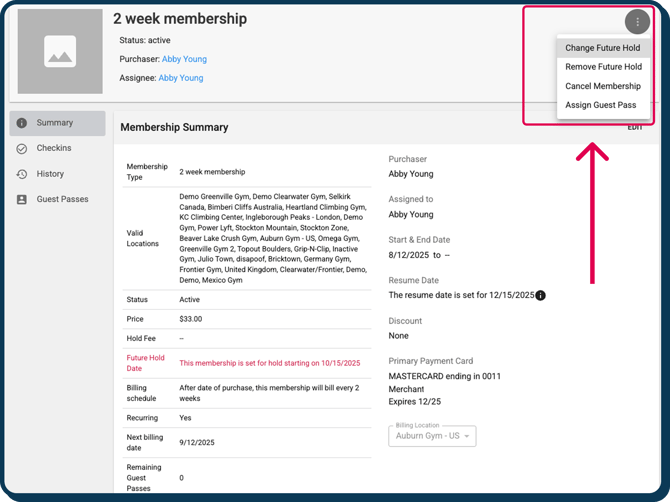Go to the Checkins tab label
Image resolution: width=670 pixels, height=502 pixels.
[x=54, y=148]
